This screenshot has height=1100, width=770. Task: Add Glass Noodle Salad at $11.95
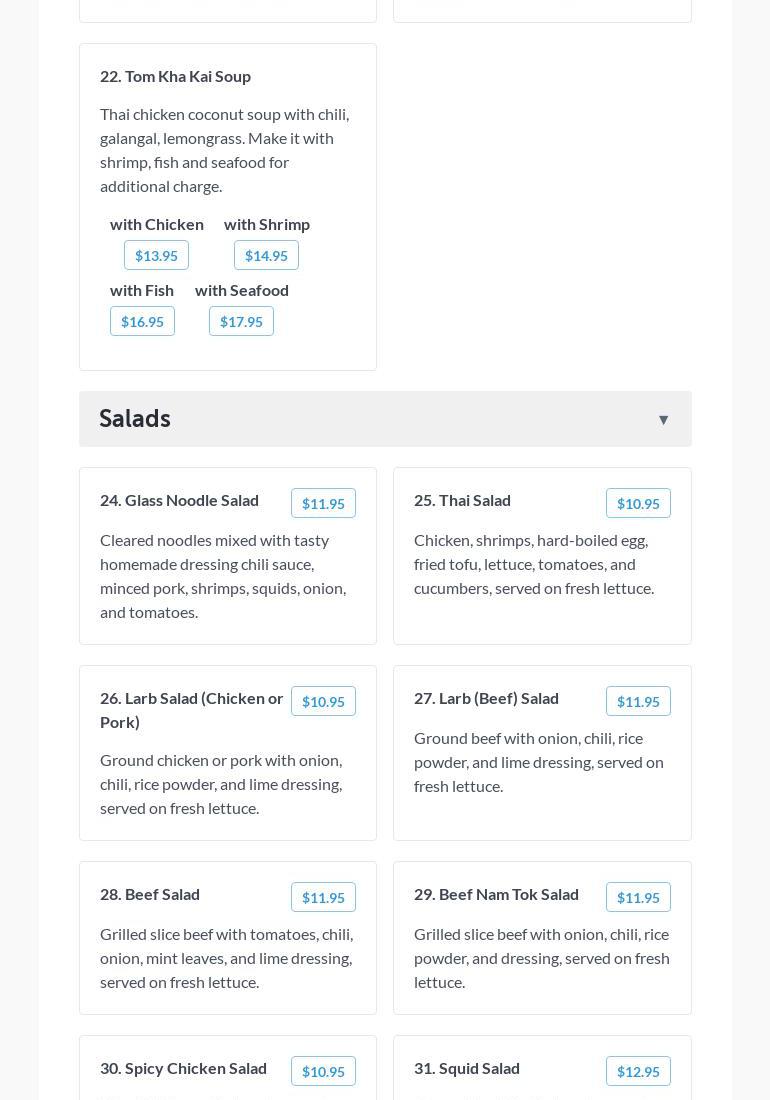click(x=323, y=504)
